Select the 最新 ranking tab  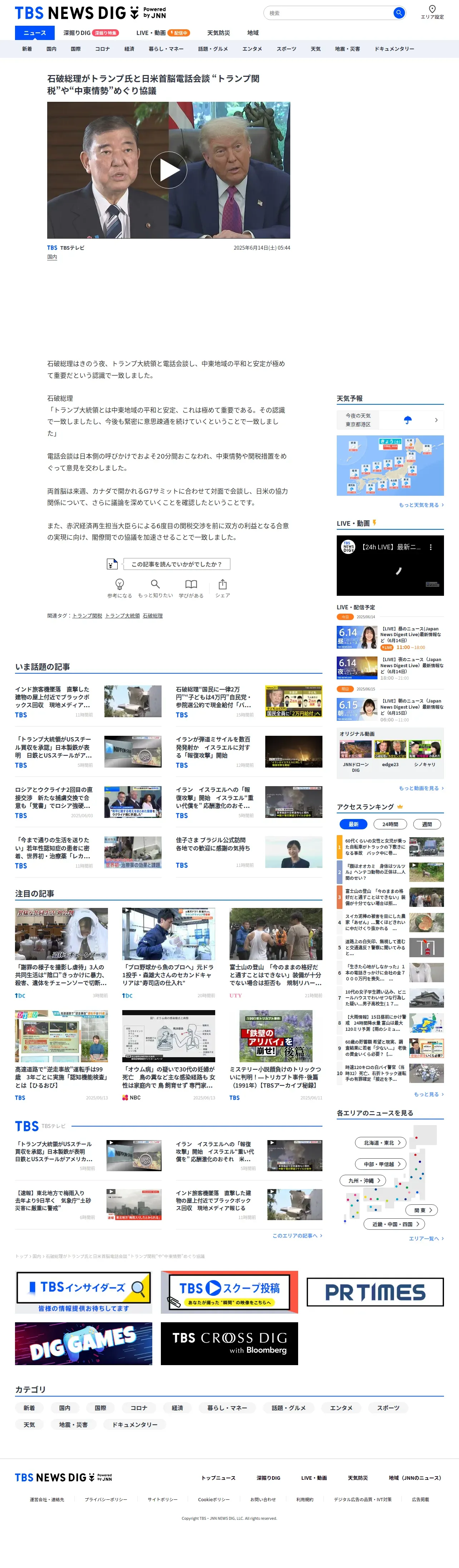[354, 824]
